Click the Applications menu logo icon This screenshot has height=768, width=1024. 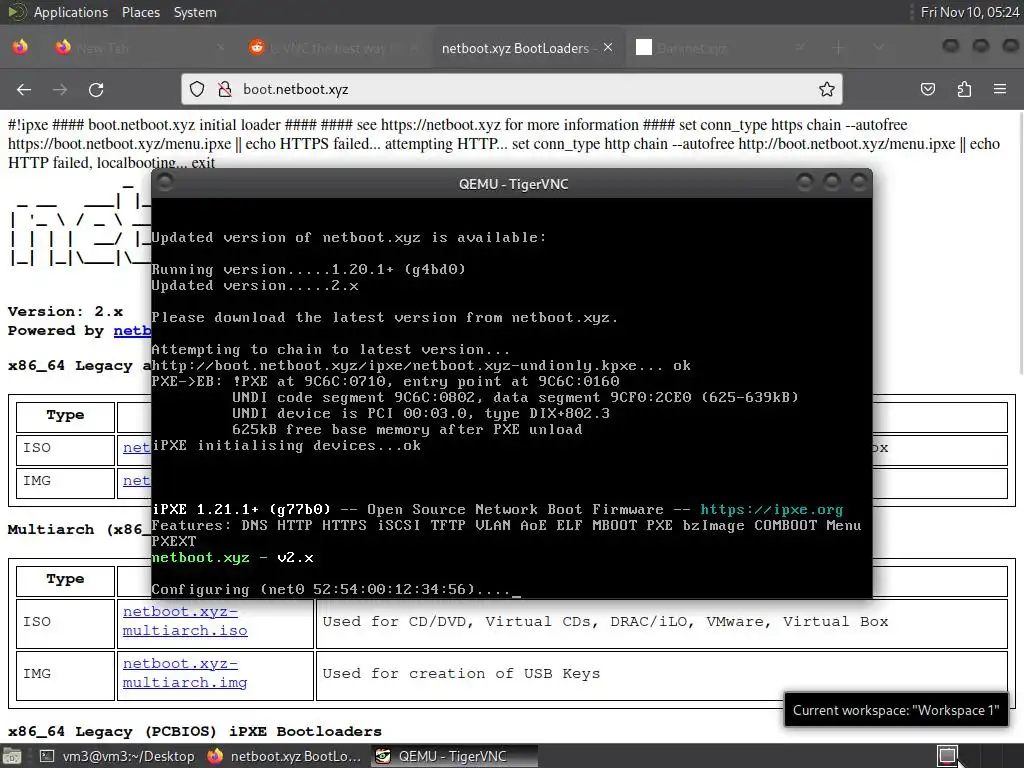[17, 12]
